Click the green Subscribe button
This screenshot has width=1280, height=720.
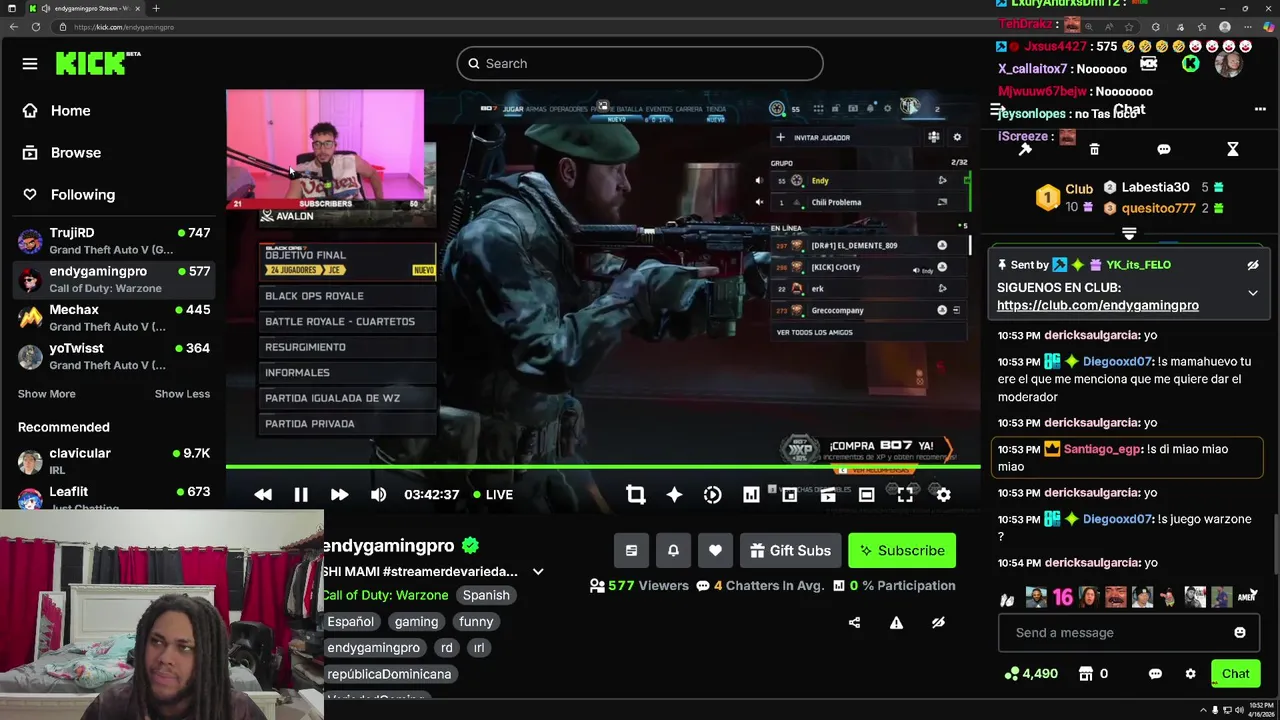(902, 550)
